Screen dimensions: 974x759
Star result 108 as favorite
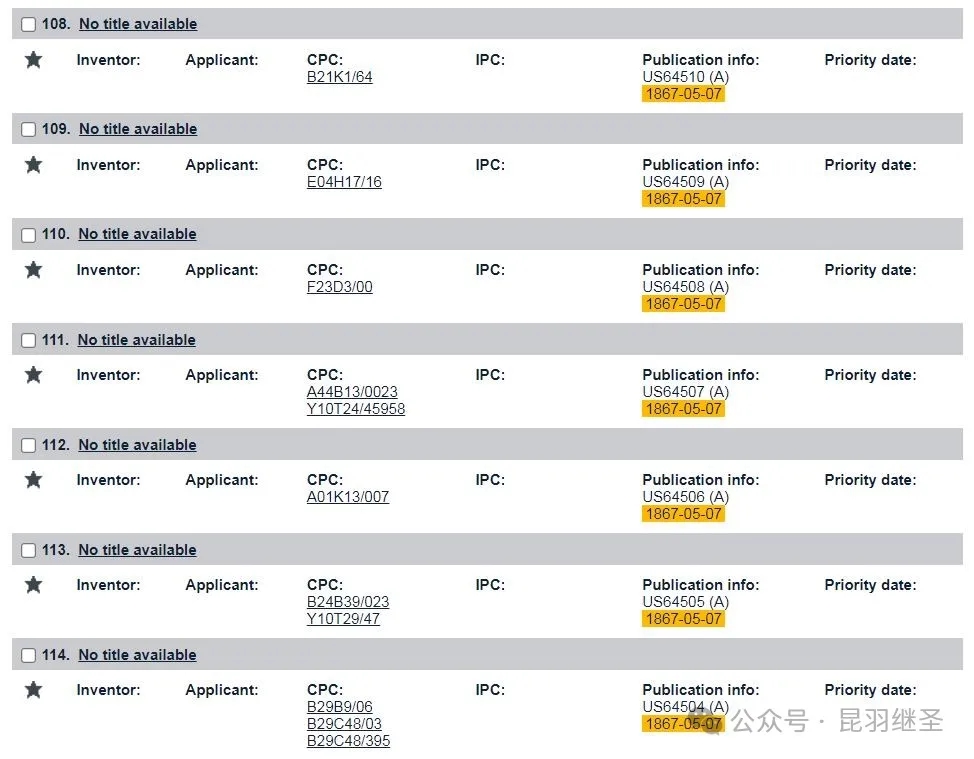pyautogui.click(x=34, y=60)
